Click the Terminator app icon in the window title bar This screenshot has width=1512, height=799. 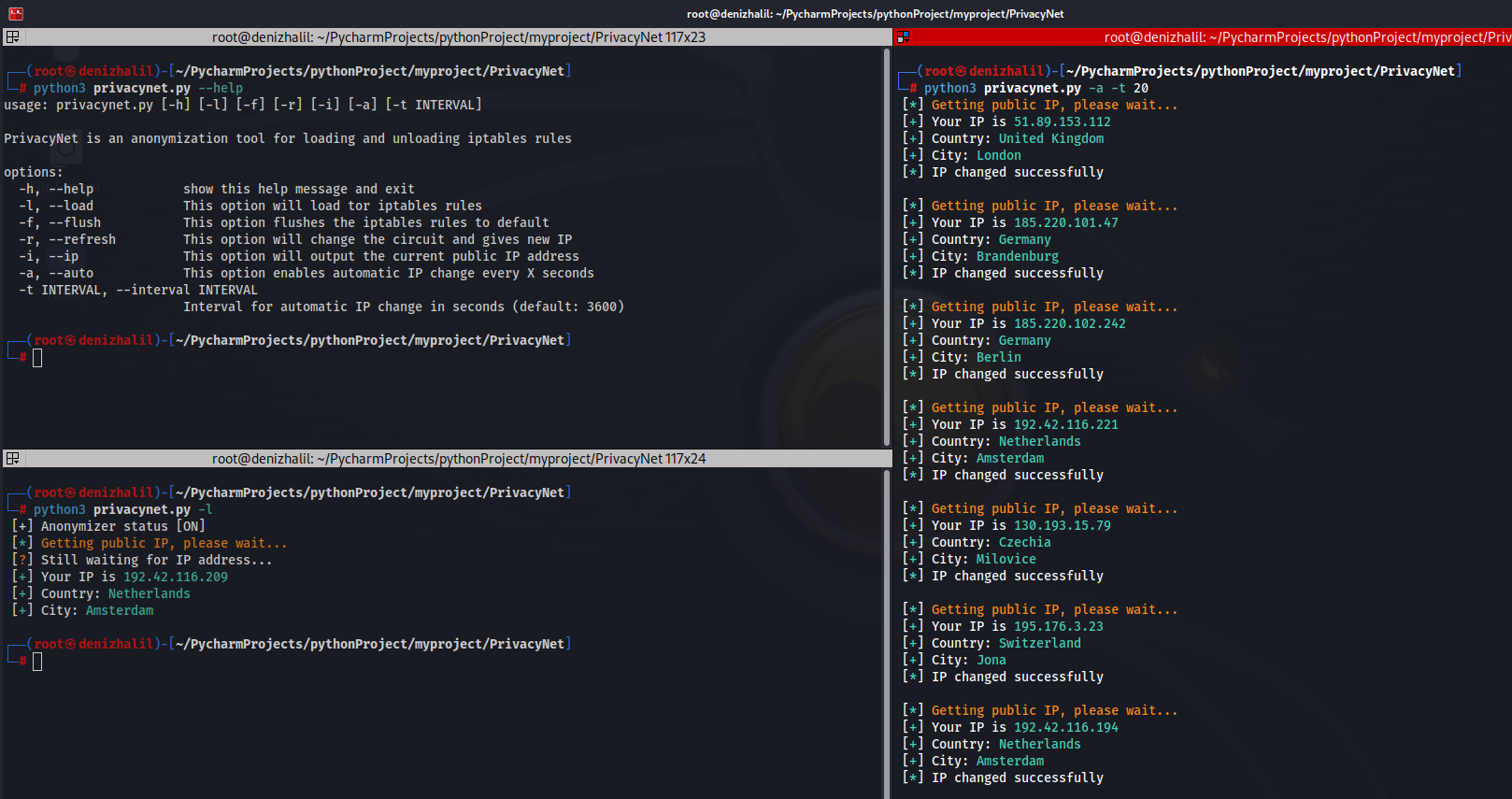click(x=15, y=13)
